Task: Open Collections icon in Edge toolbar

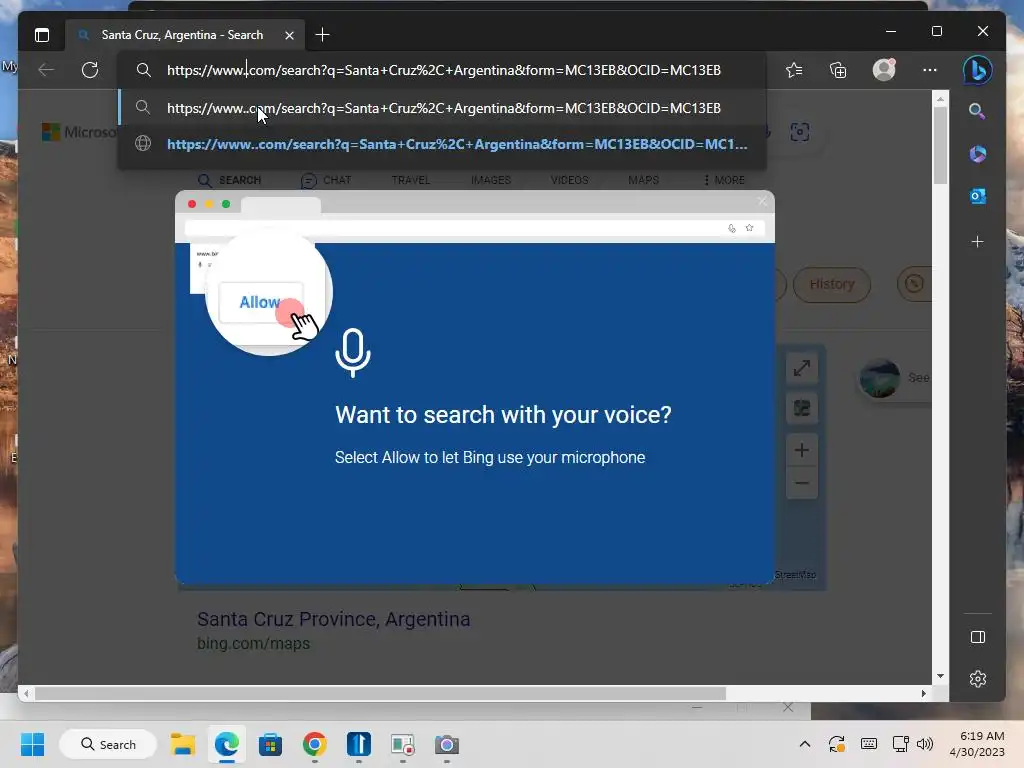Action: point(838,70)
